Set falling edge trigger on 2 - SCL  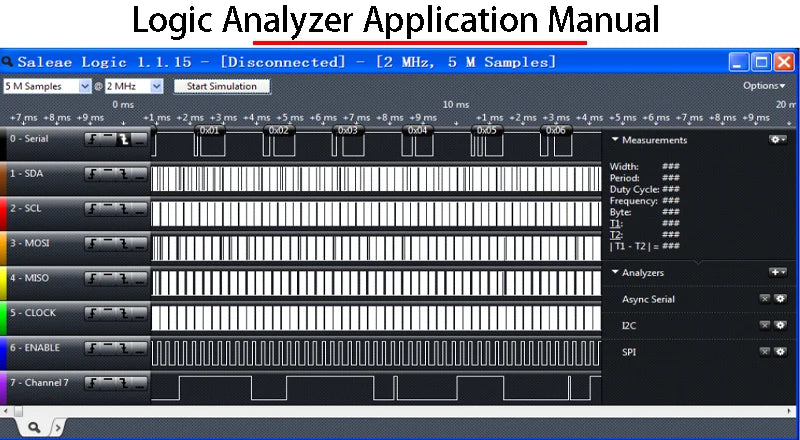point(124,209)
